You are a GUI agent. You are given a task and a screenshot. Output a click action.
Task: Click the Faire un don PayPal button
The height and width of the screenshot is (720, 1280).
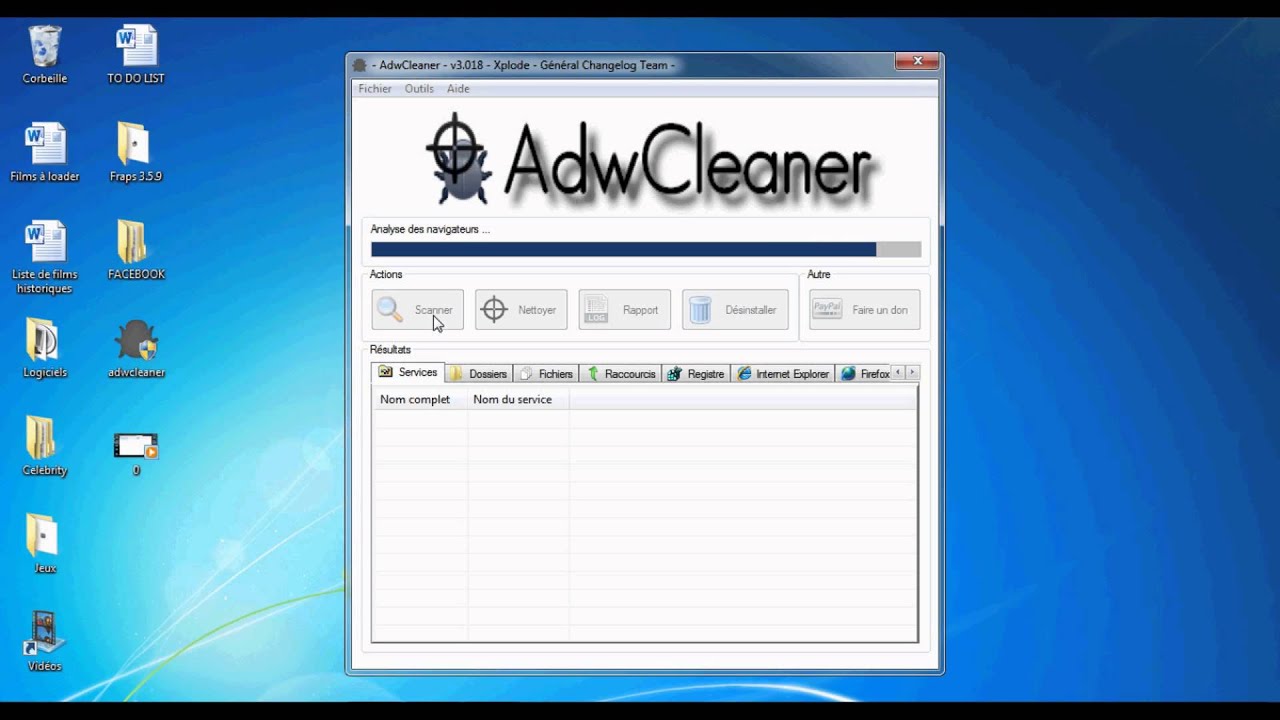865,310
